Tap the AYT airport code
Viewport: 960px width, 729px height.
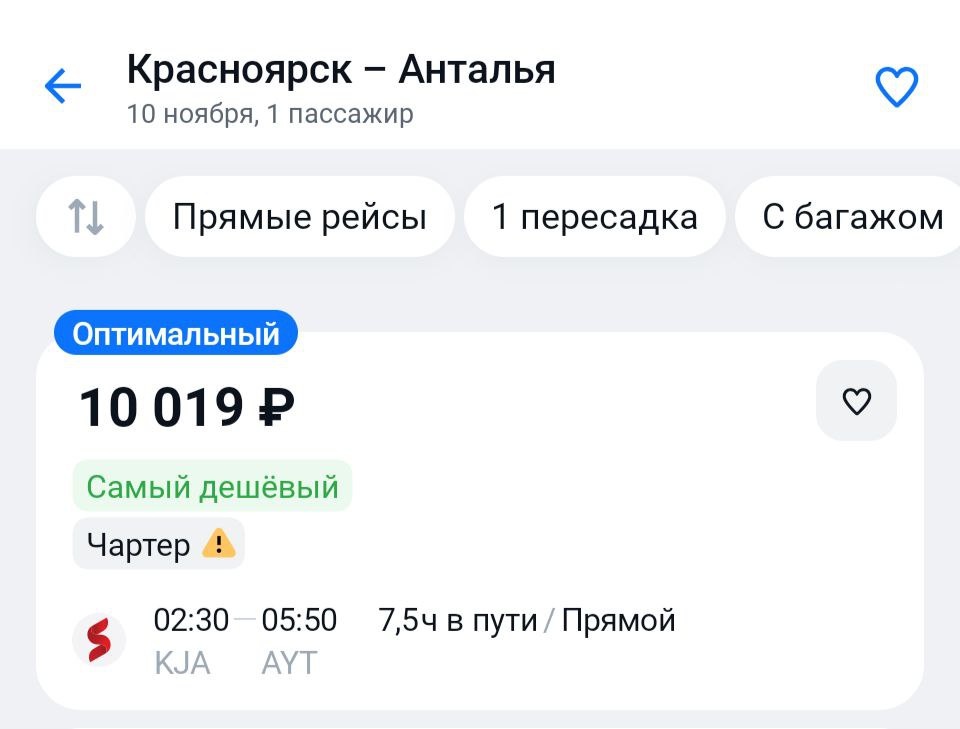click(x=289, y=663)
